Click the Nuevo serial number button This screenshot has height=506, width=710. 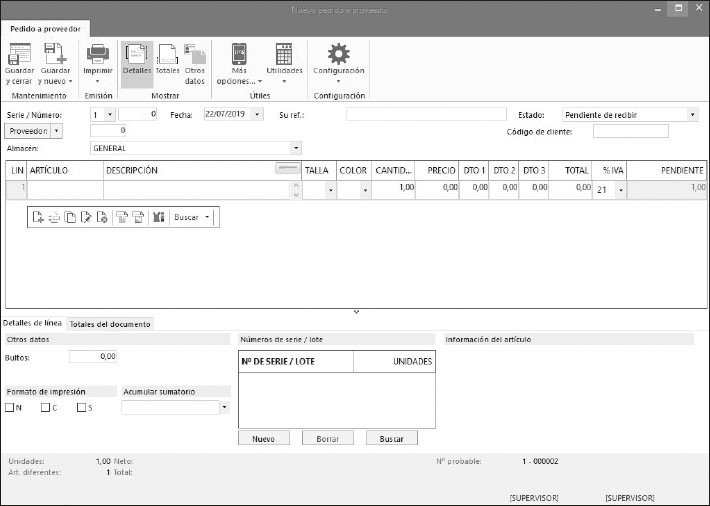263,438
